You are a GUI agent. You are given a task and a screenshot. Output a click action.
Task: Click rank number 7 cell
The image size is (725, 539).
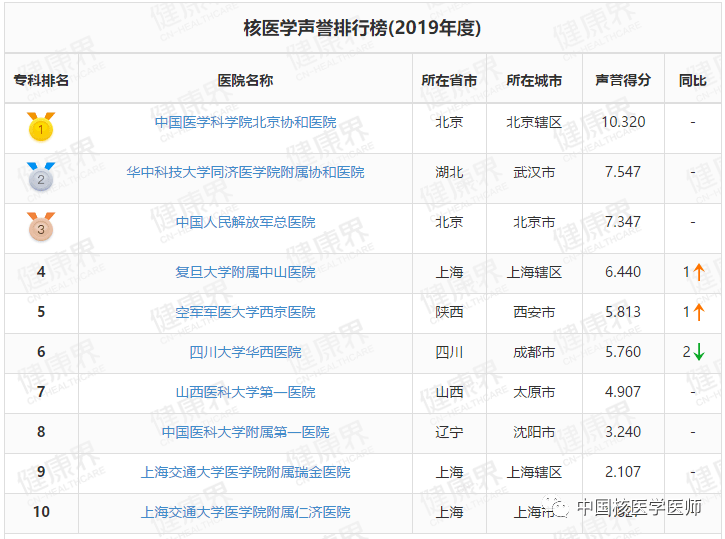[41, 392]
